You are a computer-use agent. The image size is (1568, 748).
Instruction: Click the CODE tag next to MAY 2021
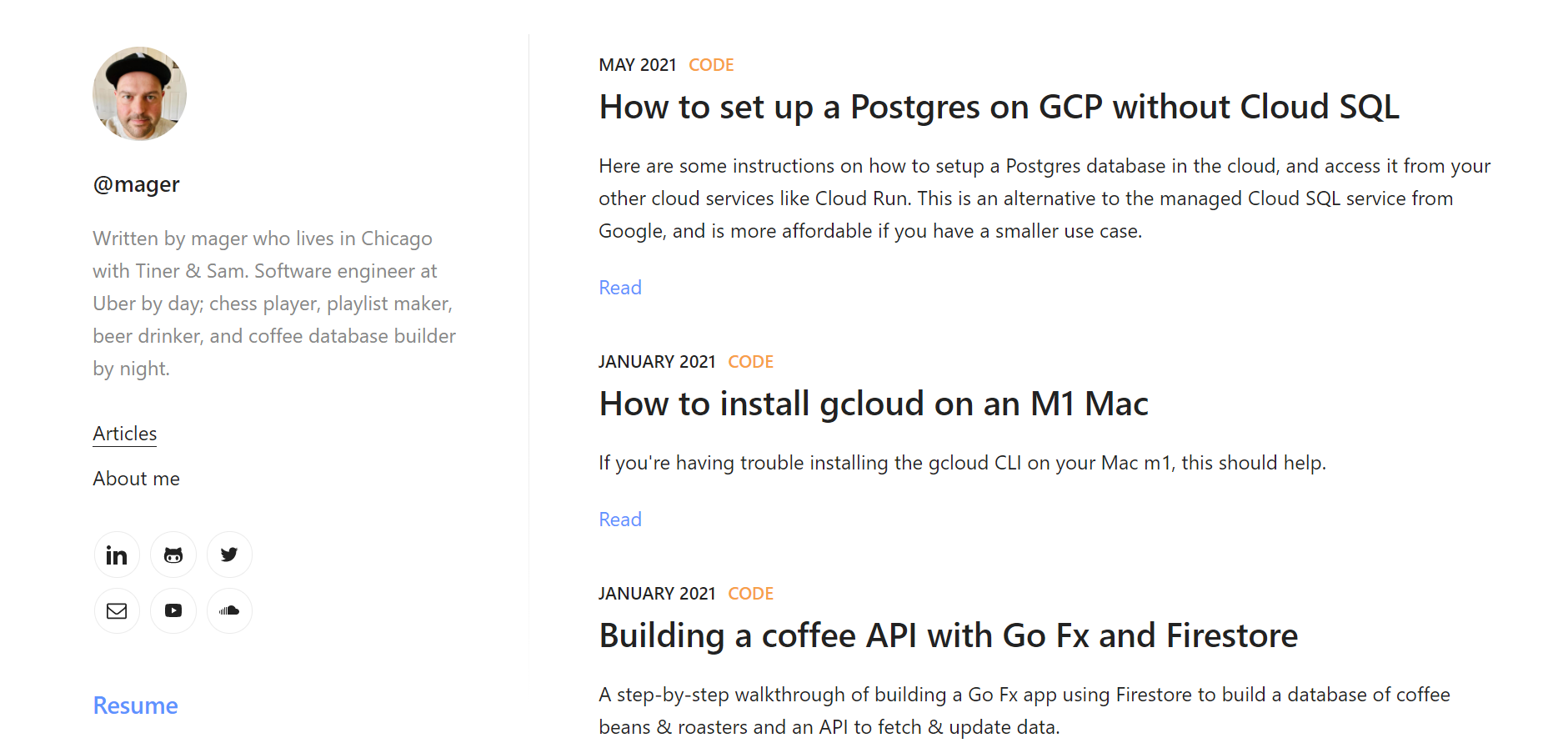point(711,65)
